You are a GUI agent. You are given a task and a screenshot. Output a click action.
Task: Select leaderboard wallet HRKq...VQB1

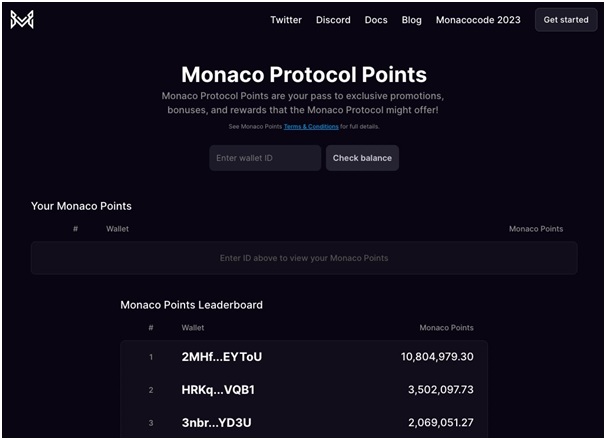pos(218,390)
